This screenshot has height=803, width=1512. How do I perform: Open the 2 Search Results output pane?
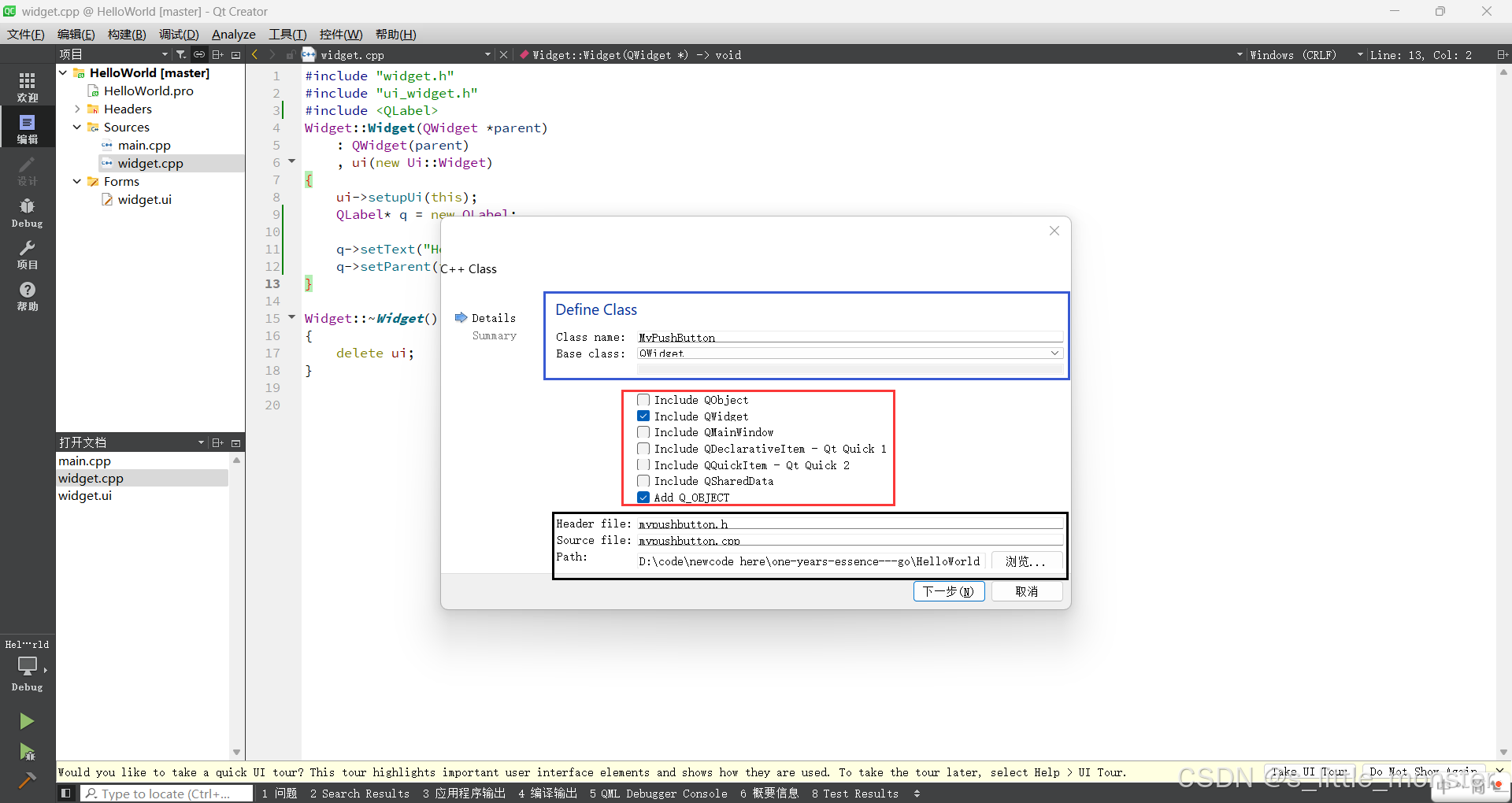pyautogui.click(x=360, y=794)
